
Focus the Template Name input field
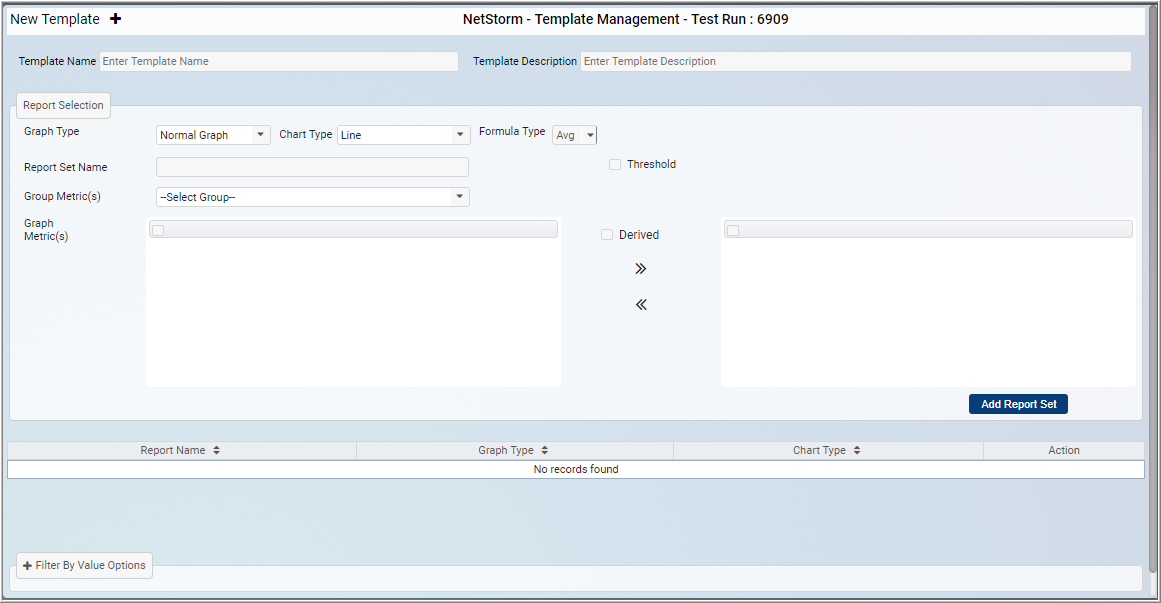[279, 61]
